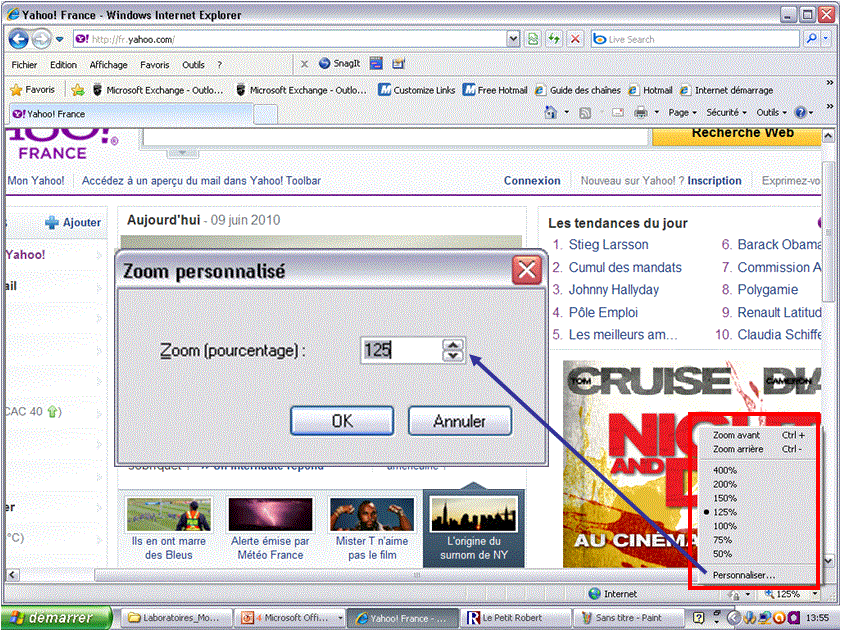Open the Stieg Larsson trend link
841x631 pixels.
(x=608, y=245)
